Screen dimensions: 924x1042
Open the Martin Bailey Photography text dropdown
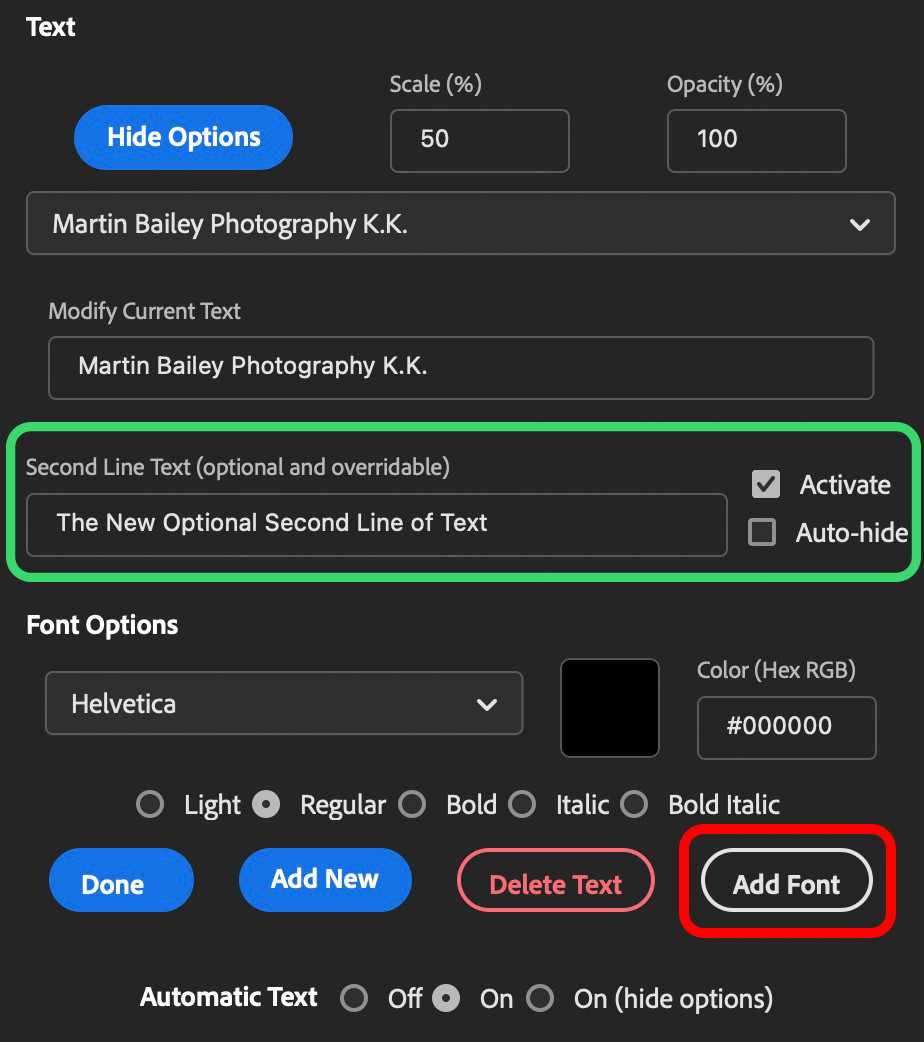point(460,224)
